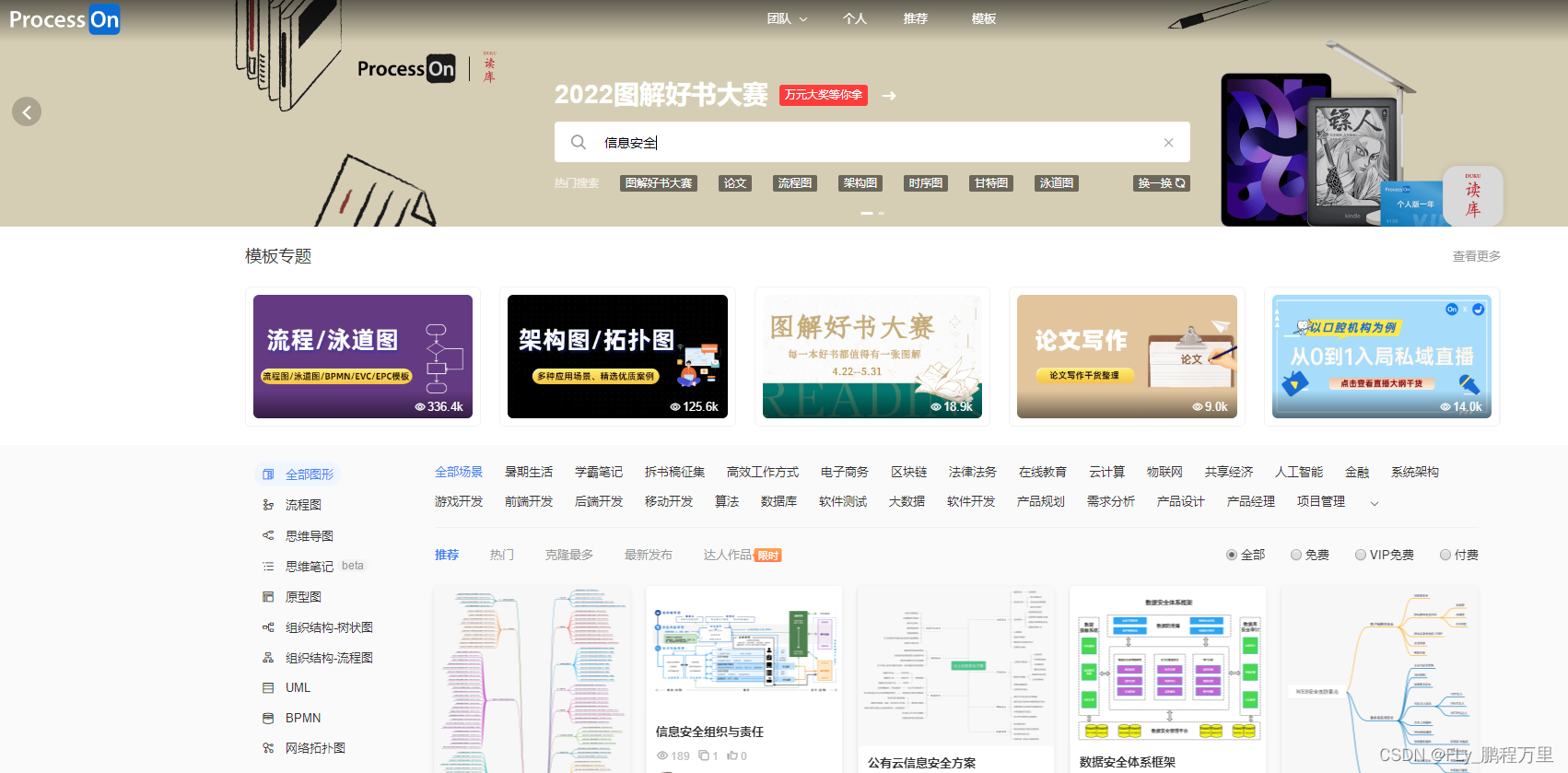This screenshot has height=773, width=1568.
Task: Filter by 区块链 scene category
Action: click(909, 472)
